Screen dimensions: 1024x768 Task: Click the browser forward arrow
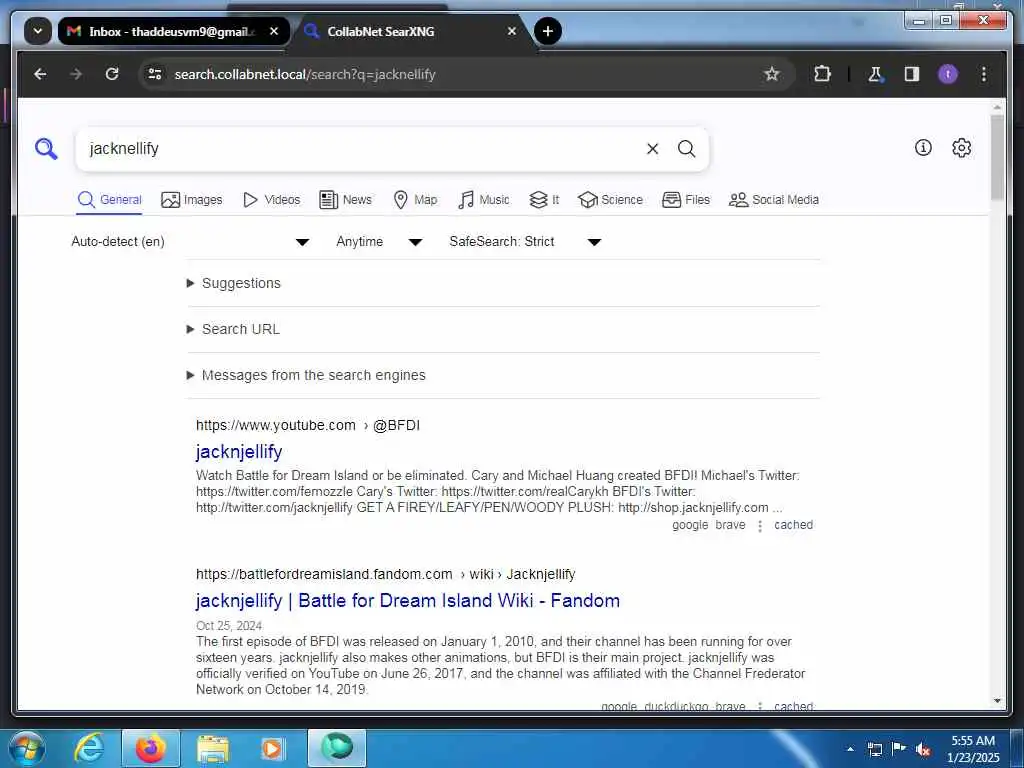coord(76,74)
